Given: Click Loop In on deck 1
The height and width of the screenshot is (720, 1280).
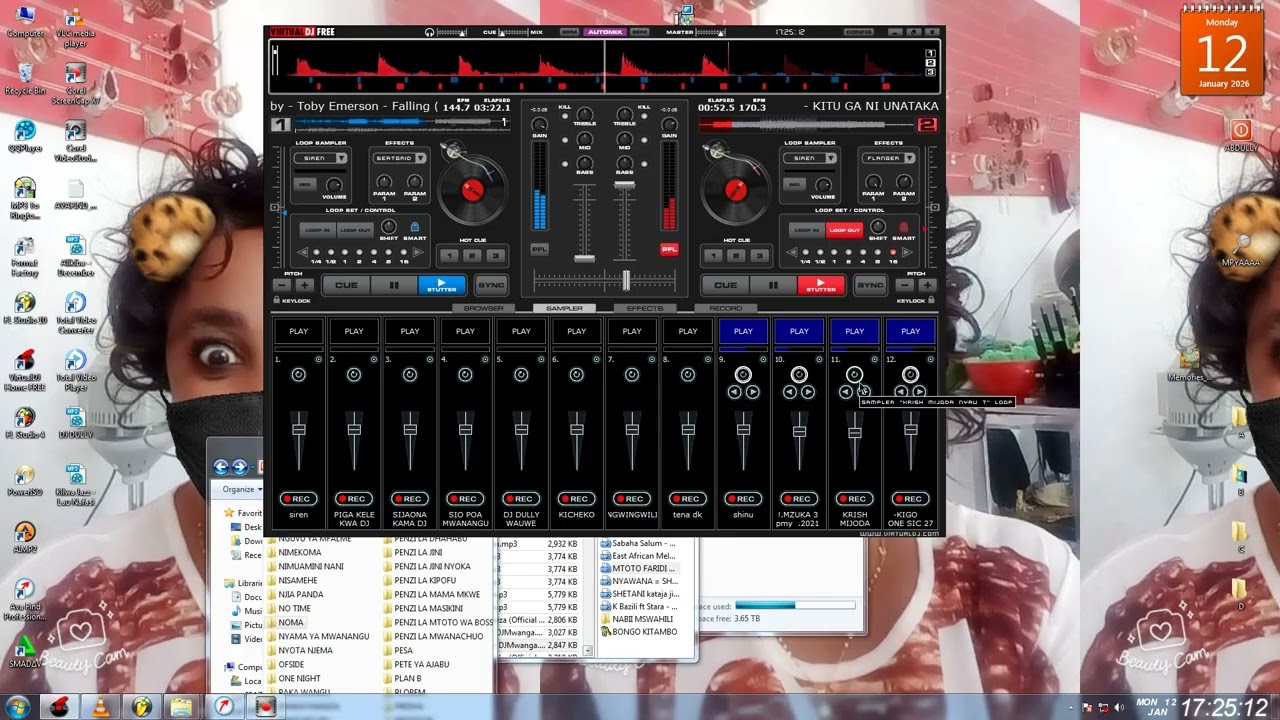Looking at the screenshot, I should point(316,230).
